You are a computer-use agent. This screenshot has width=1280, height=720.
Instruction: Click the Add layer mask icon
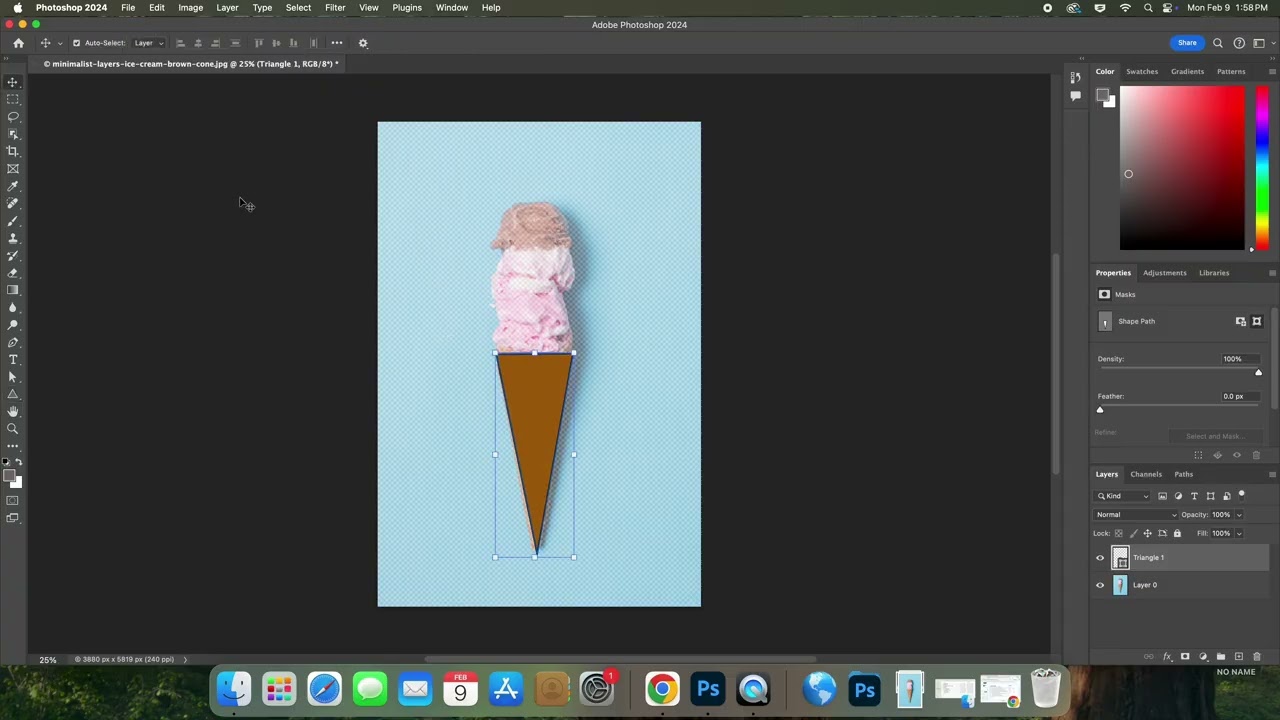point(1185,657)
